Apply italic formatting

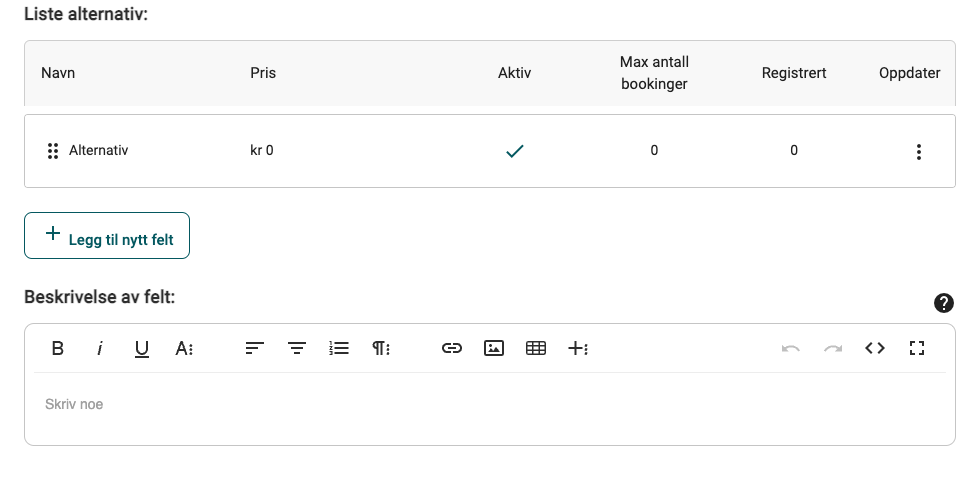click(100, 348)
